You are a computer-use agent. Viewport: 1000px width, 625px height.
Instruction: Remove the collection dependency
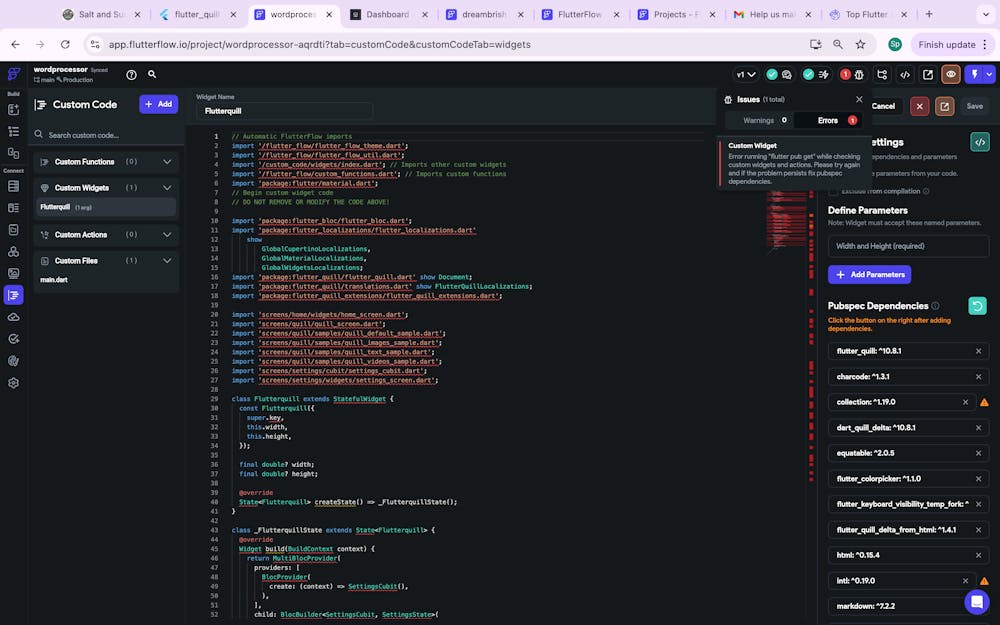pyautogui.click(x=965, y=402)
